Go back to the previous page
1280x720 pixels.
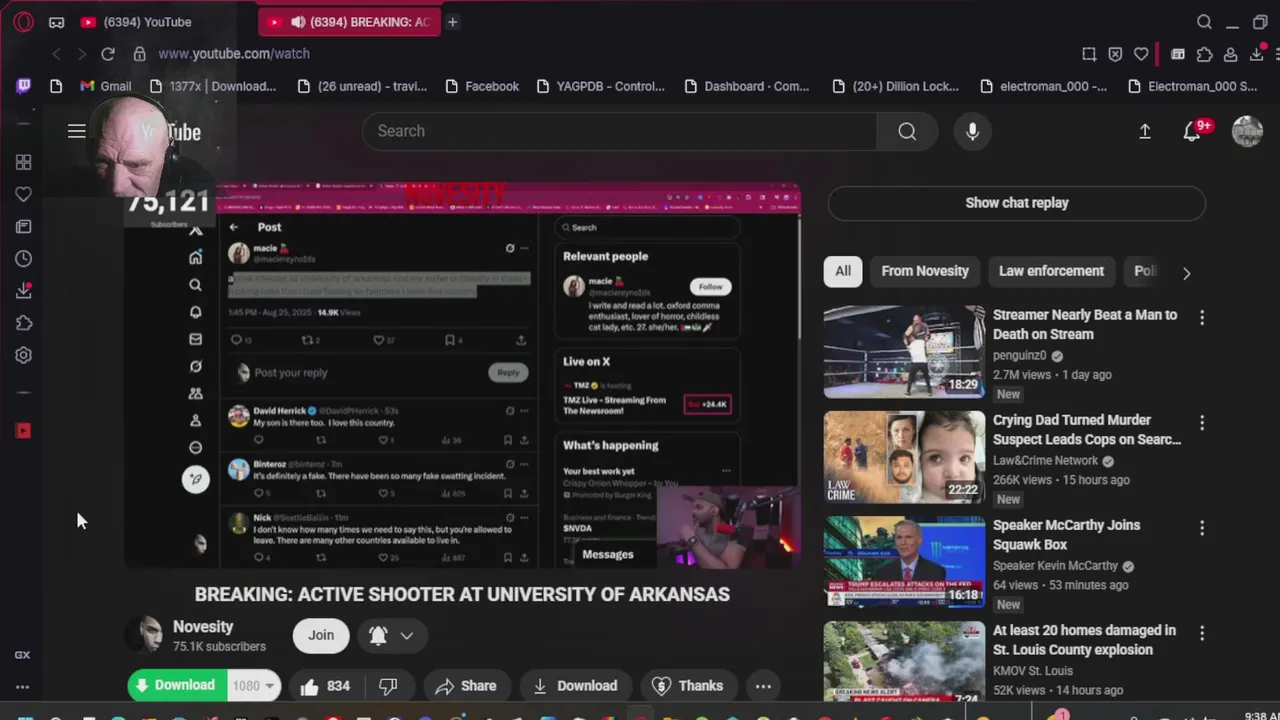[x=57, y=54]
